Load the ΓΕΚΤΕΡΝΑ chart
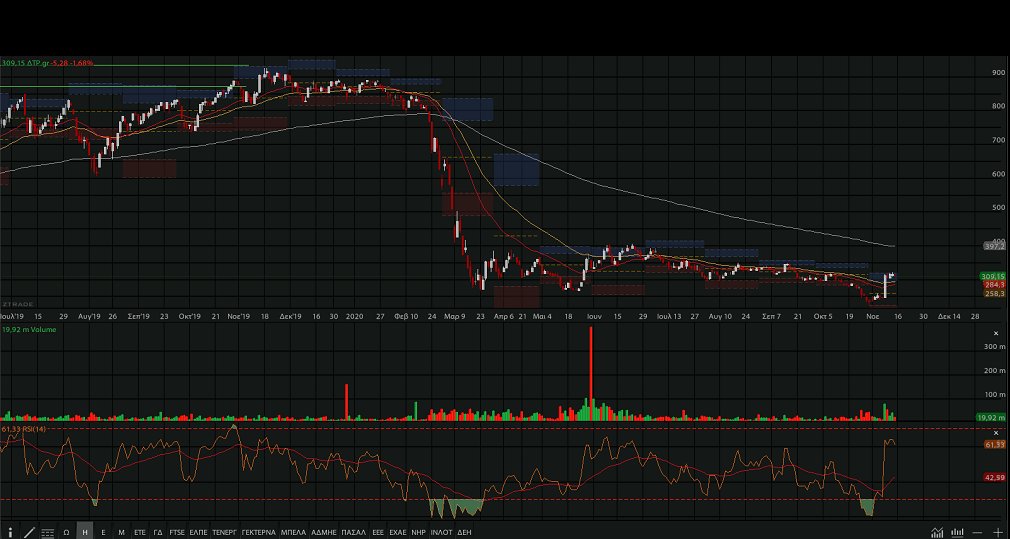The width and height of the screenshot is (1010, 539). 258,532
